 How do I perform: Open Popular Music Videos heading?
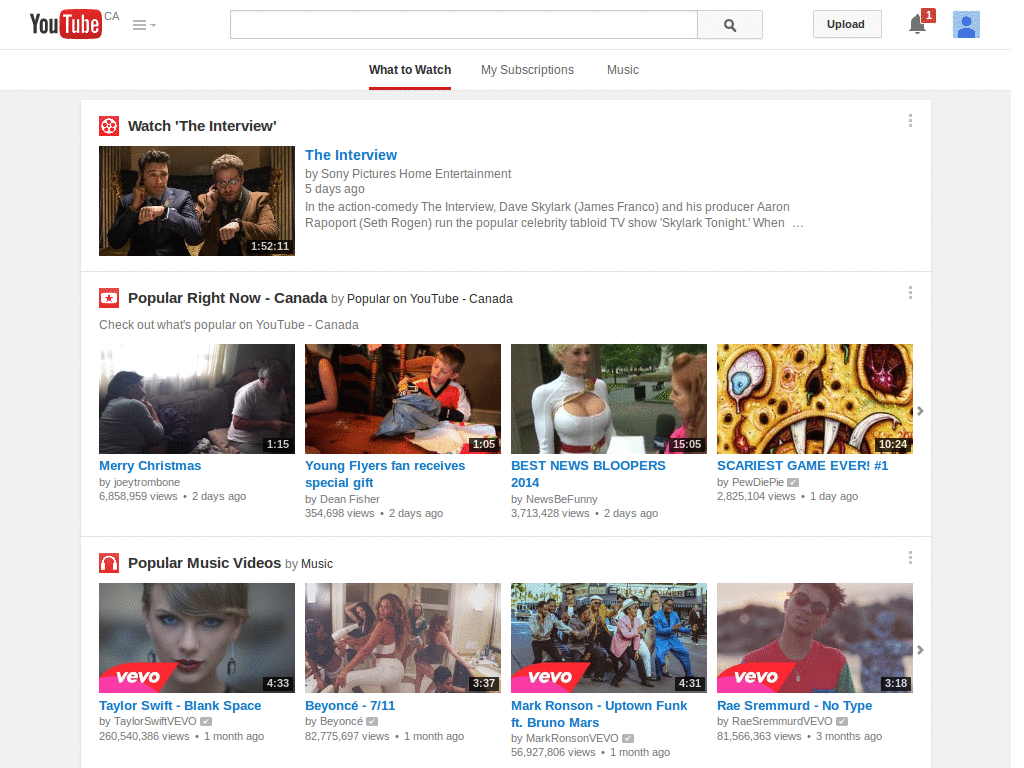[x=204, y=563]
